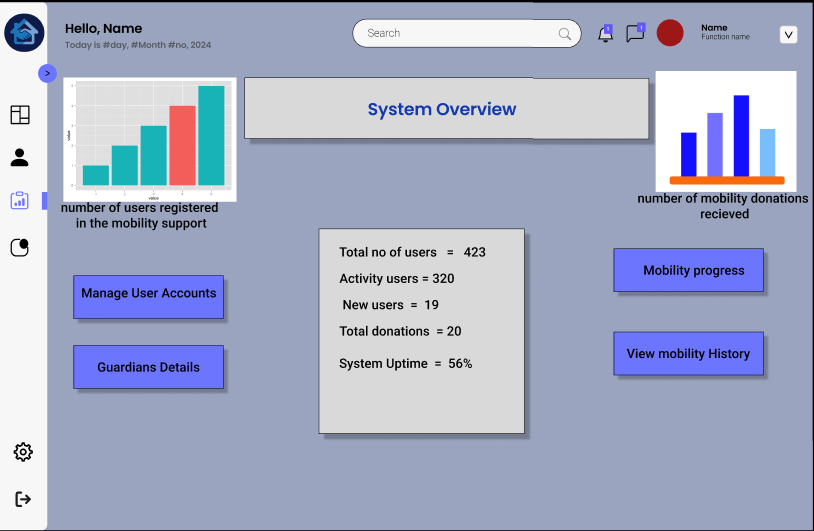The height and width of the screenshot is (531, 814).
Task: Click the registered users bar chart thumbnail
Action: [x=150, y=140]
